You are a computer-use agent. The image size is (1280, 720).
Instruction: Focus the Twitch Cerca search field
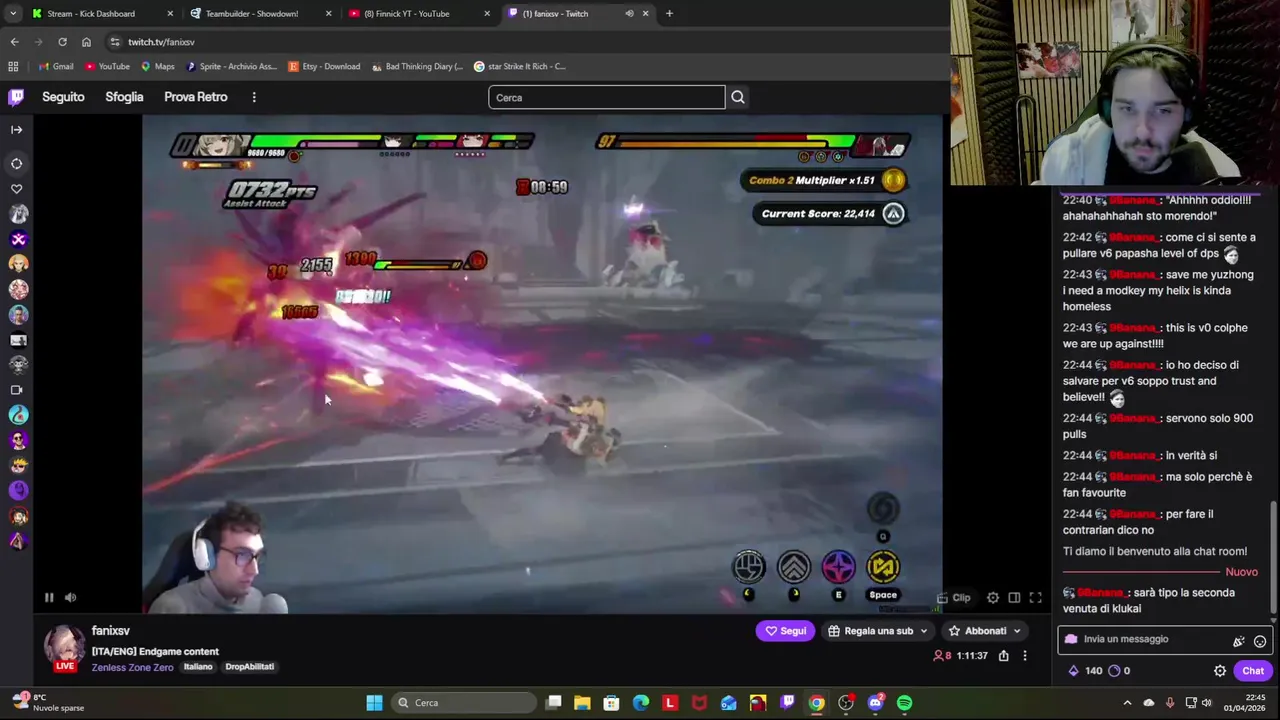[x=606, y=97]
